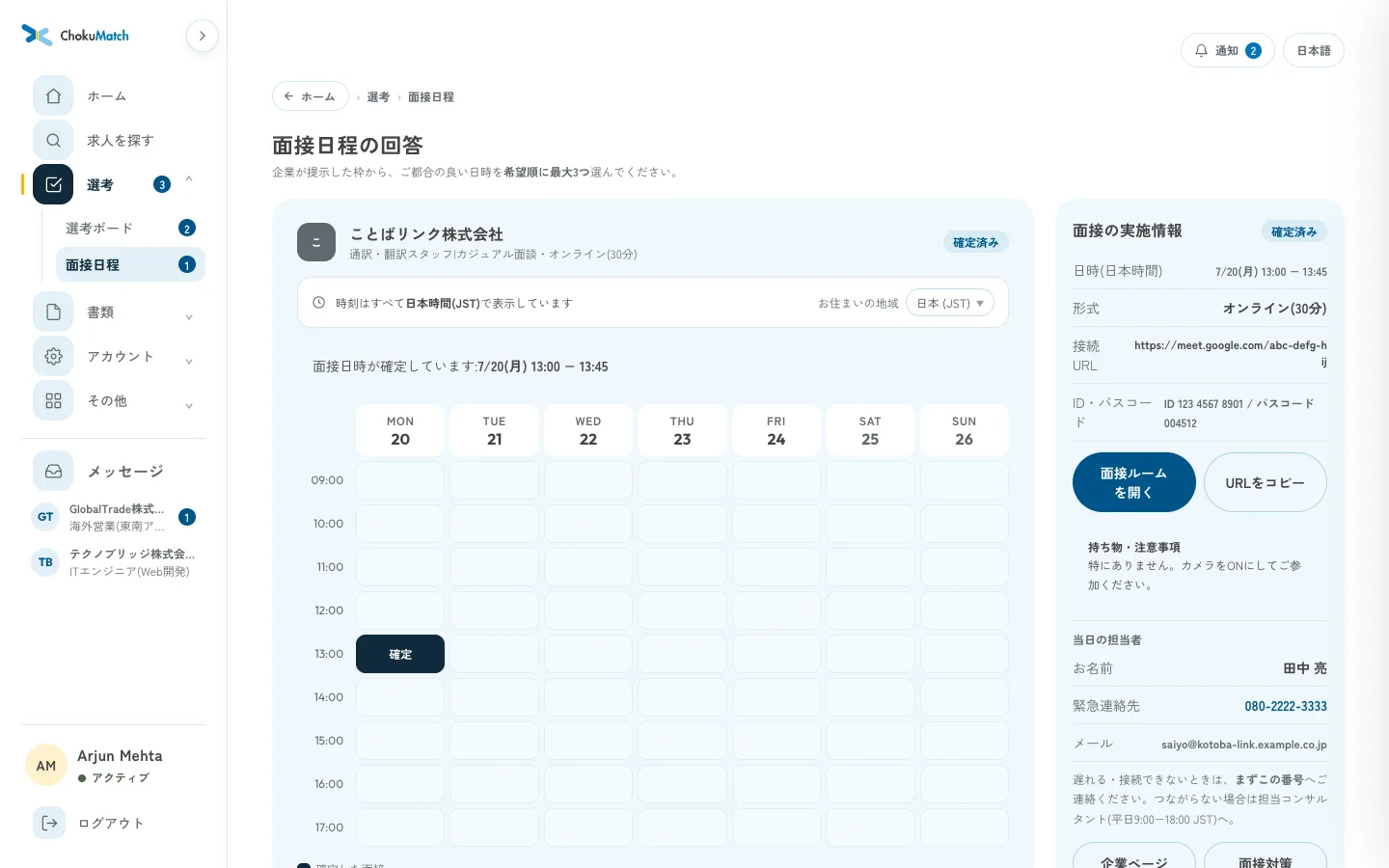Open the 書類 document icon
This screenshot has height=868, width=1389.
point(53,312)
